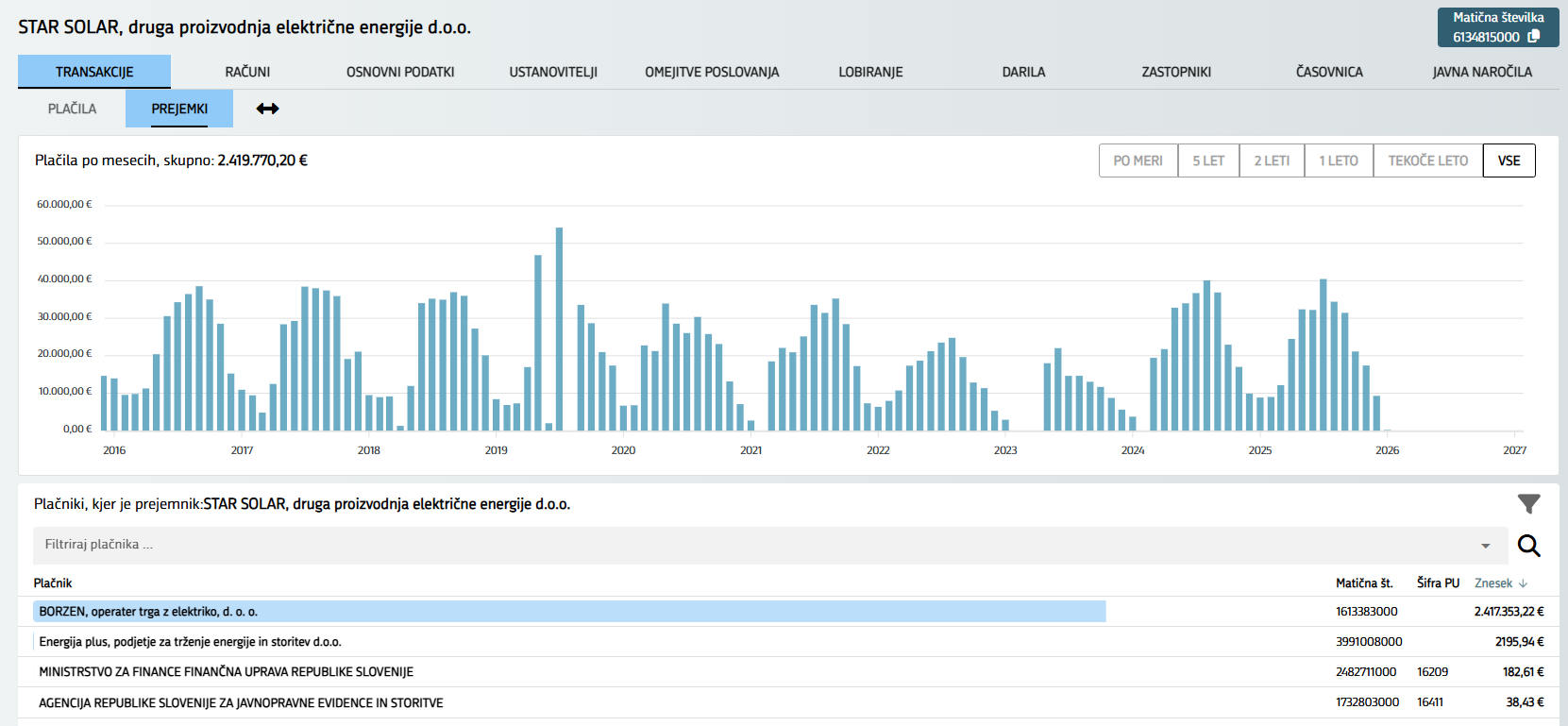Choose the PO MERI custom range
The width and height of the screenshot is (1568, 726).
1138,160
